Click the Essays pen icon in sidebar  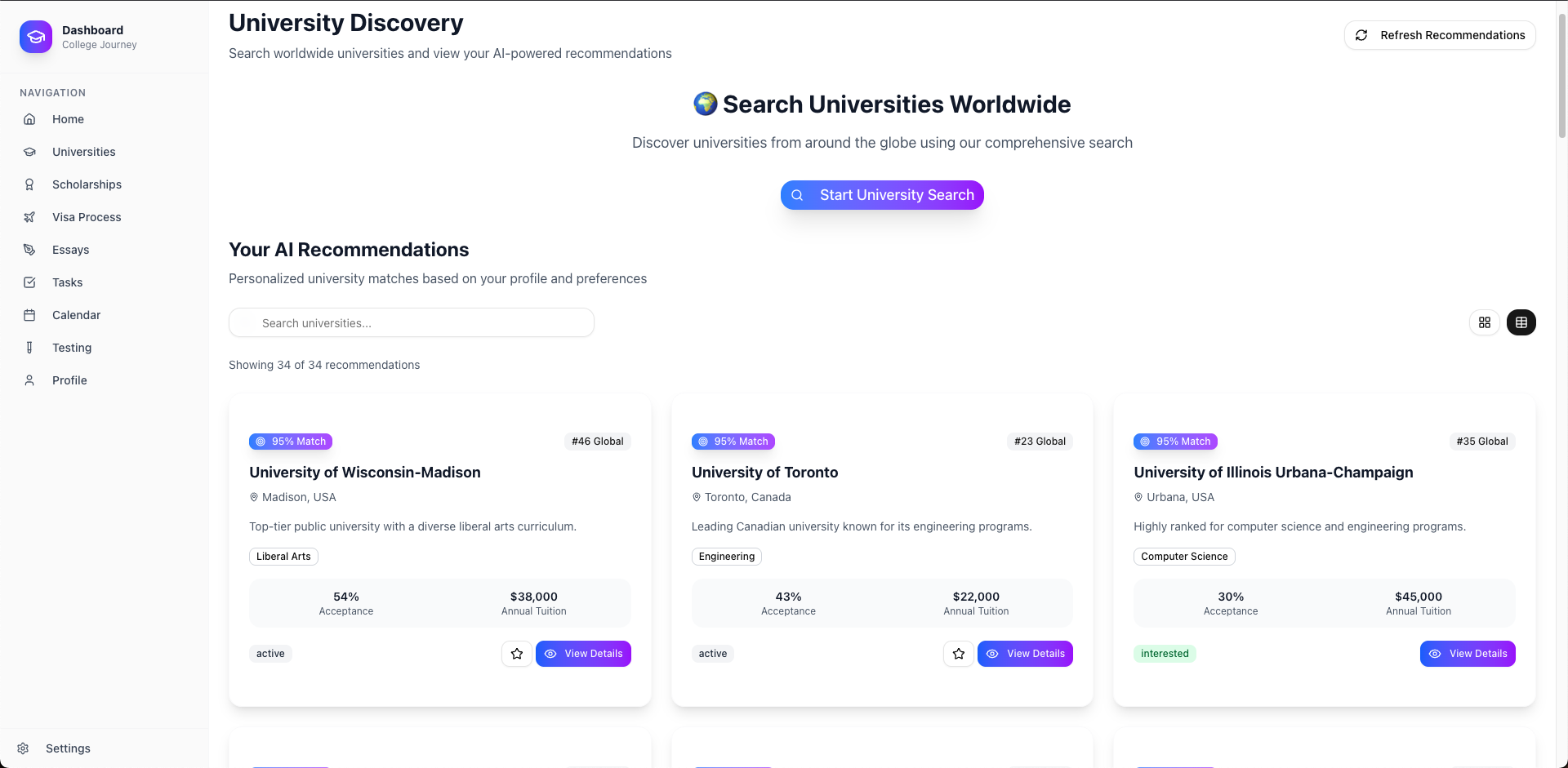click(29, 250)
